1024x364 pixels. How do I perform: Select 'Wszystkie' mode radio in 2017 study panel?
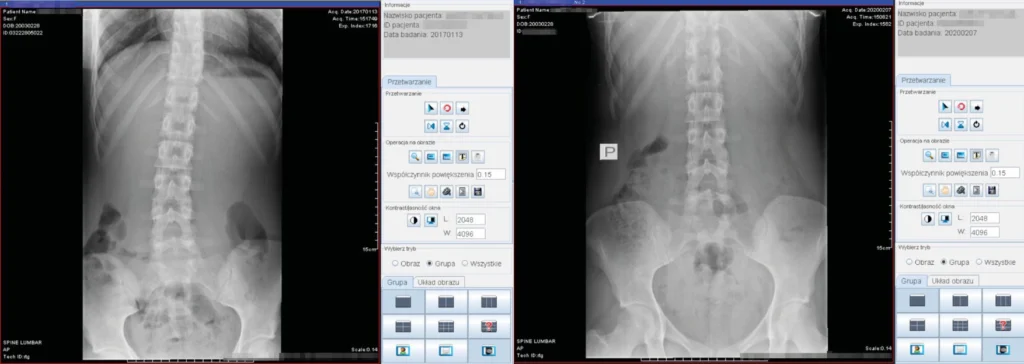465,263
